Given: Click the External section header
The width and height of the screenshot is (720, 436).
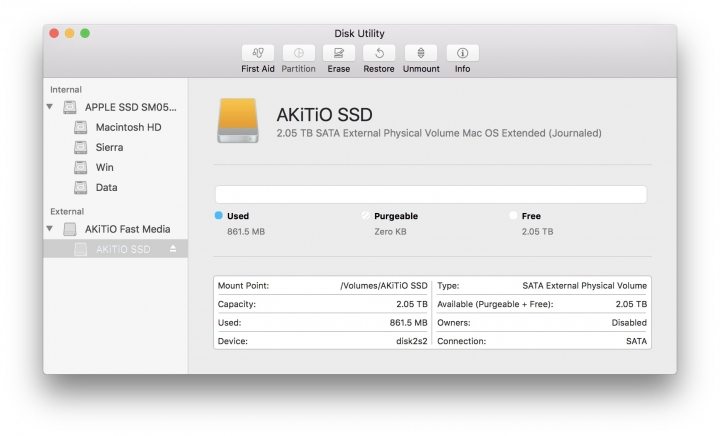Looking at the screenshot, I should tap(67, 212).
